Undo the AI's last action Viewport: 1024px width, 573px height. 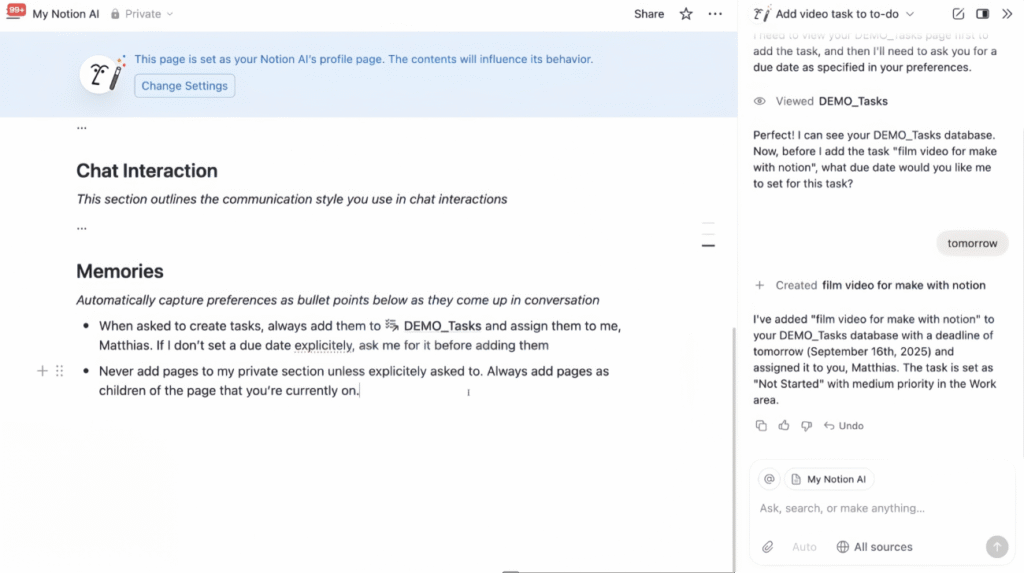click(x=843, y=426)
